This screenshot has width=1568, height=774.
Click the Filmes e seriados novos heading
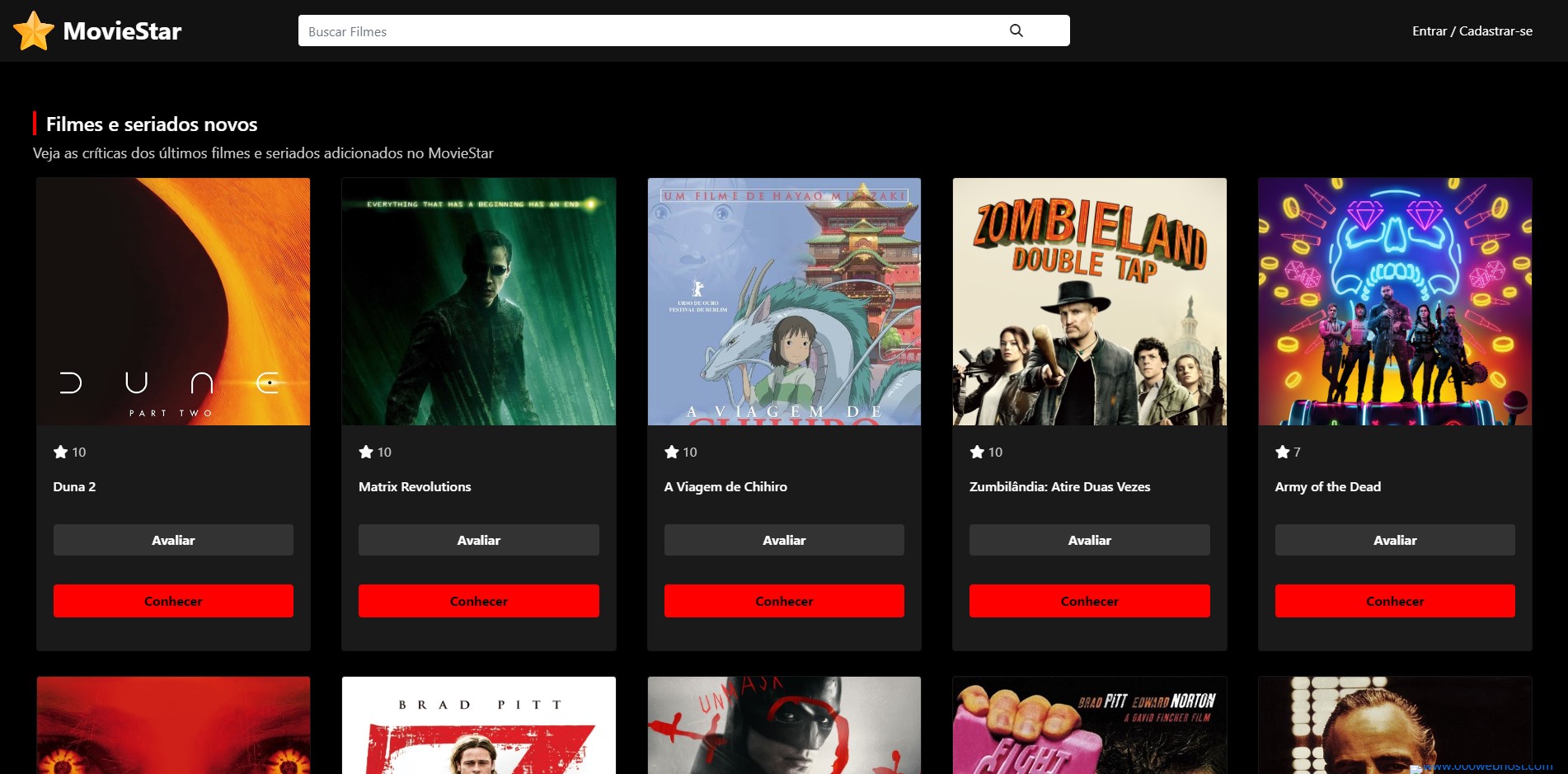(152, 124)
